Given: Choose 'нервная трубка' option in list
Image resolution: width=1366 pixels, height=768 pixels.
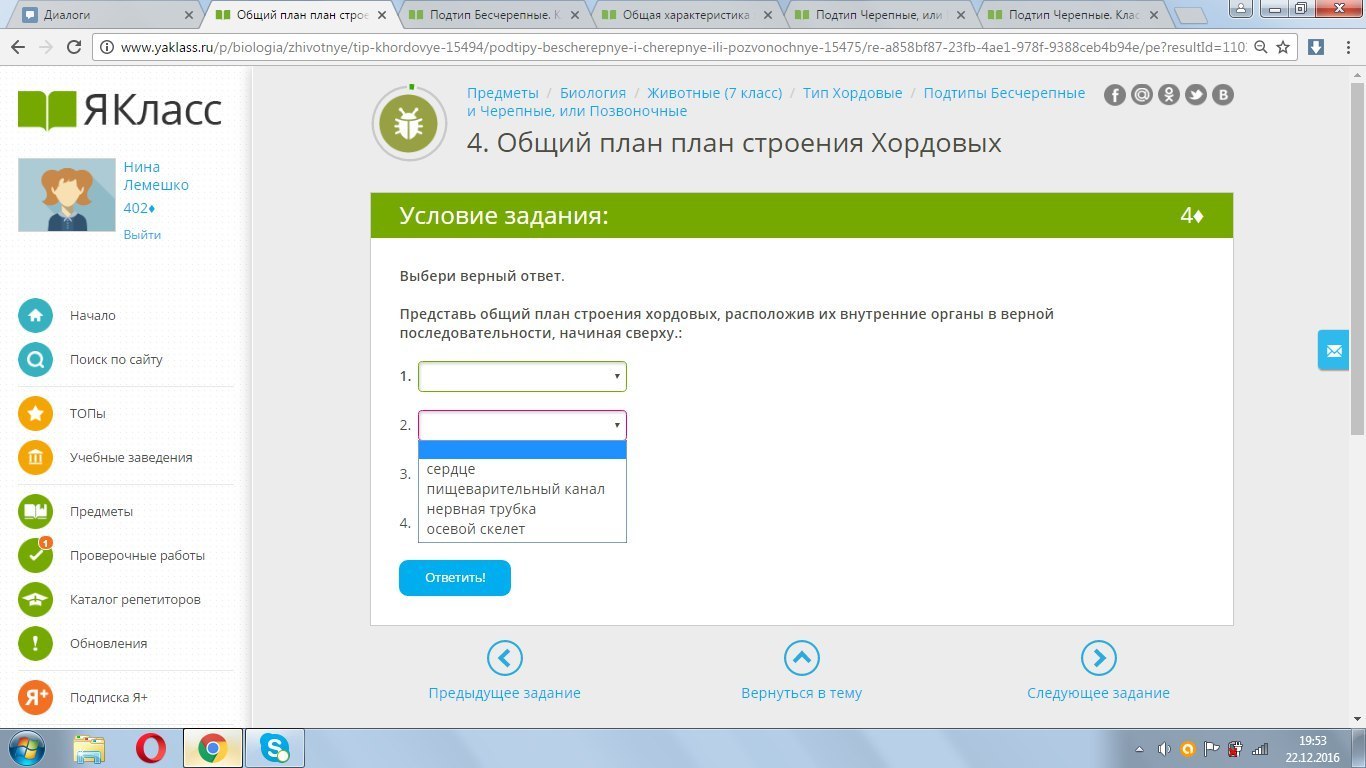Looking at the screenshot, I should 481,509.
